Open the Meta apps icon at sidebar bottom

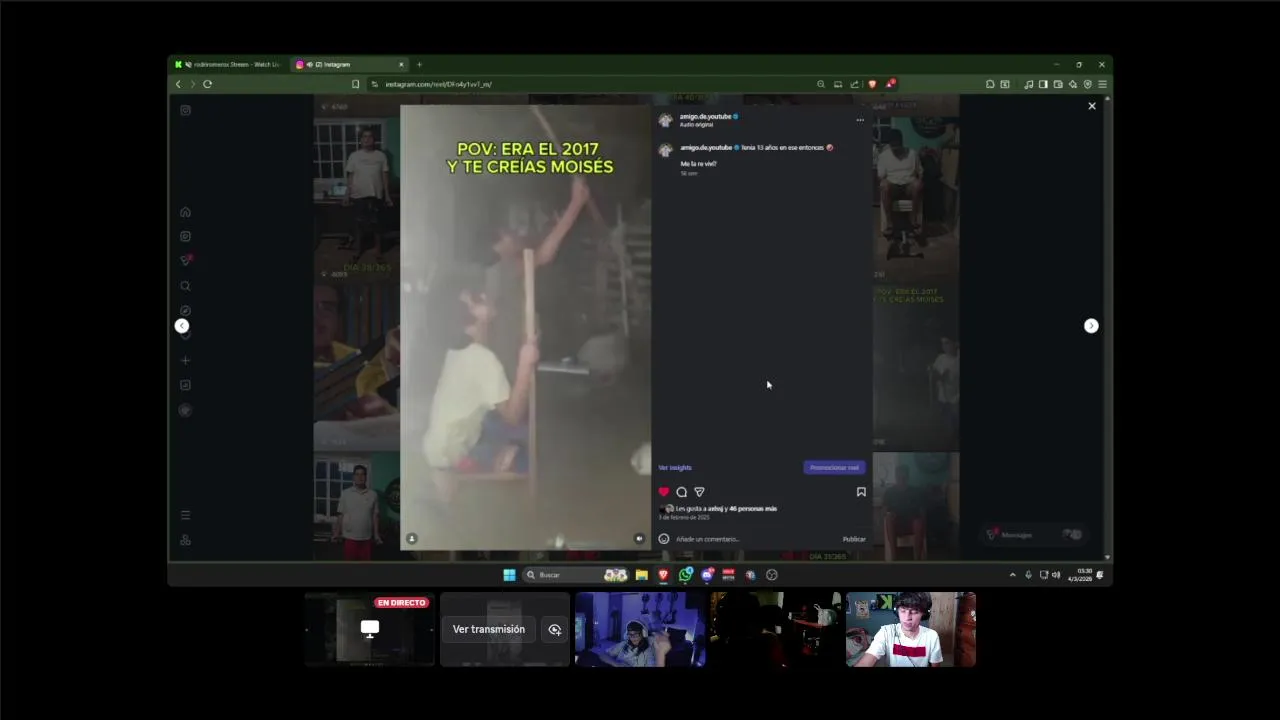(185, 540)
